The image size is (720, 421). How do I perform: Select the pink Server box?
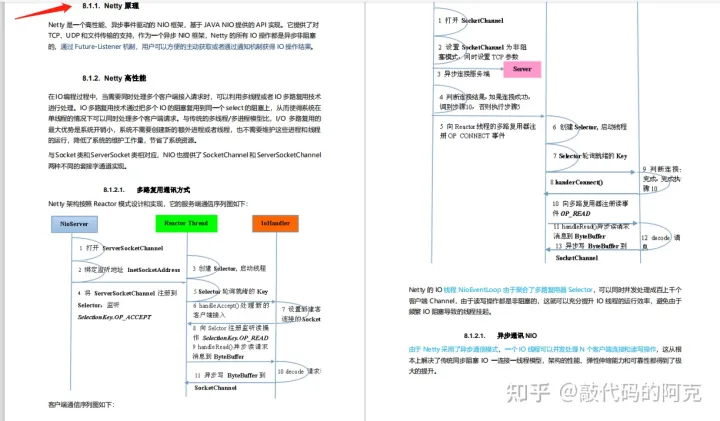522,69
